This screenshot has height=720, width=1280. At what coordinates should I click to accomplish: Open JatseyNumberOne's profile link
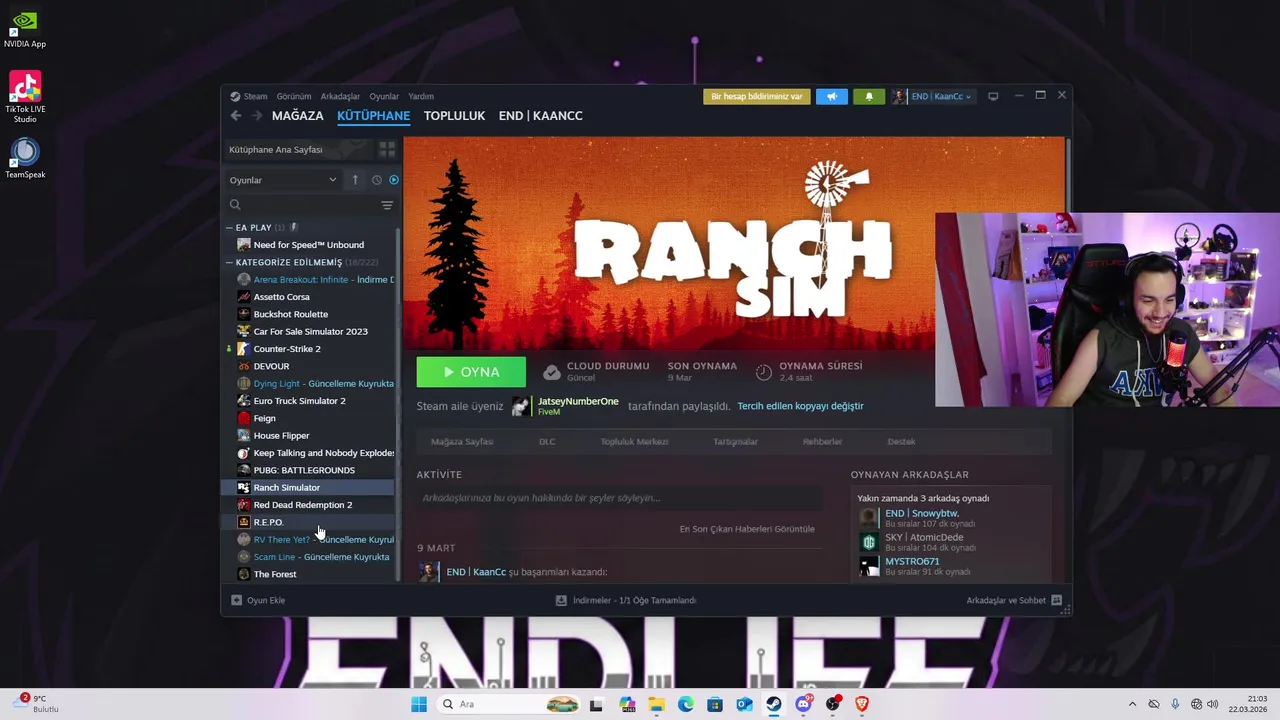coord(578,402)
